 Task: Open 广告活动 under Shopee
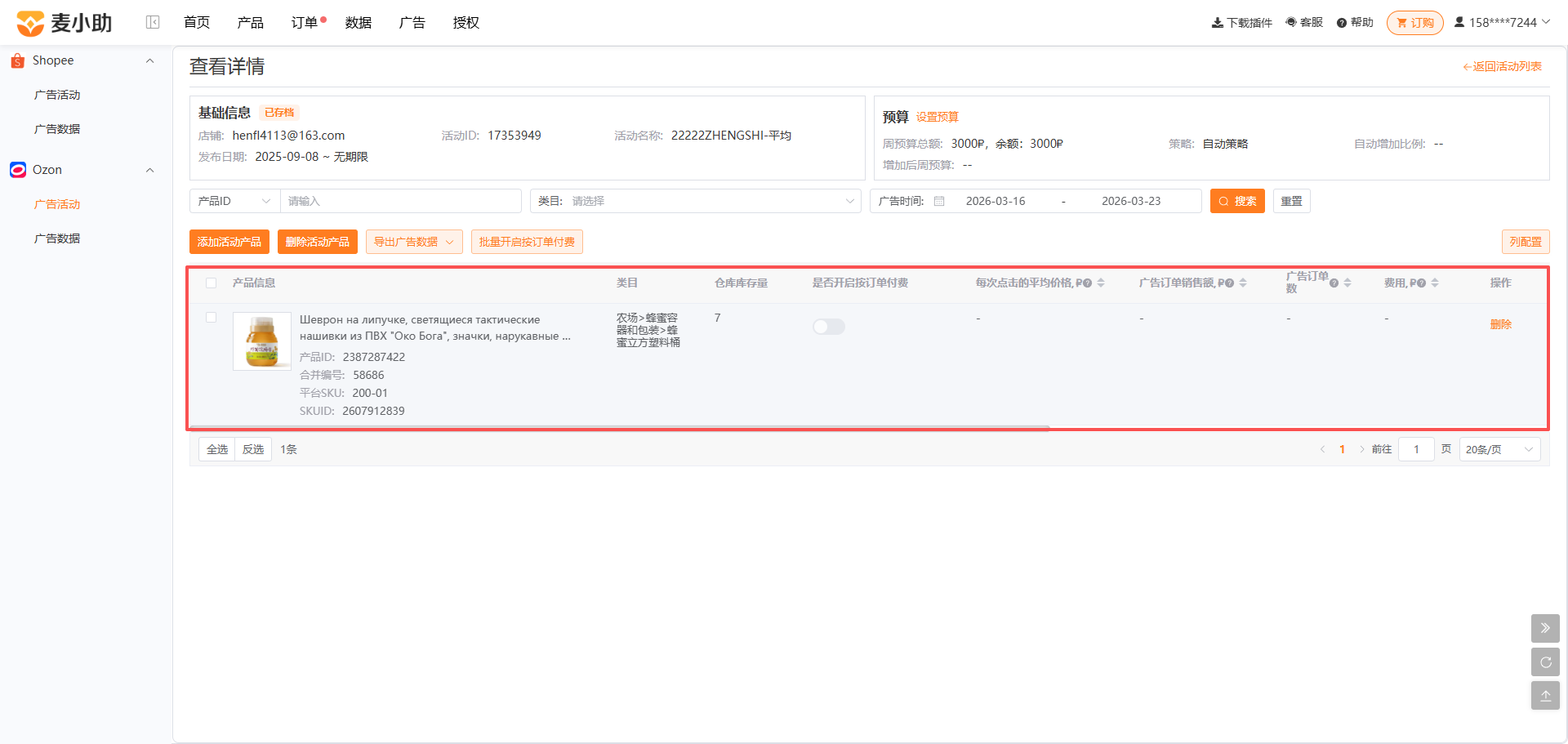[57, 95]
